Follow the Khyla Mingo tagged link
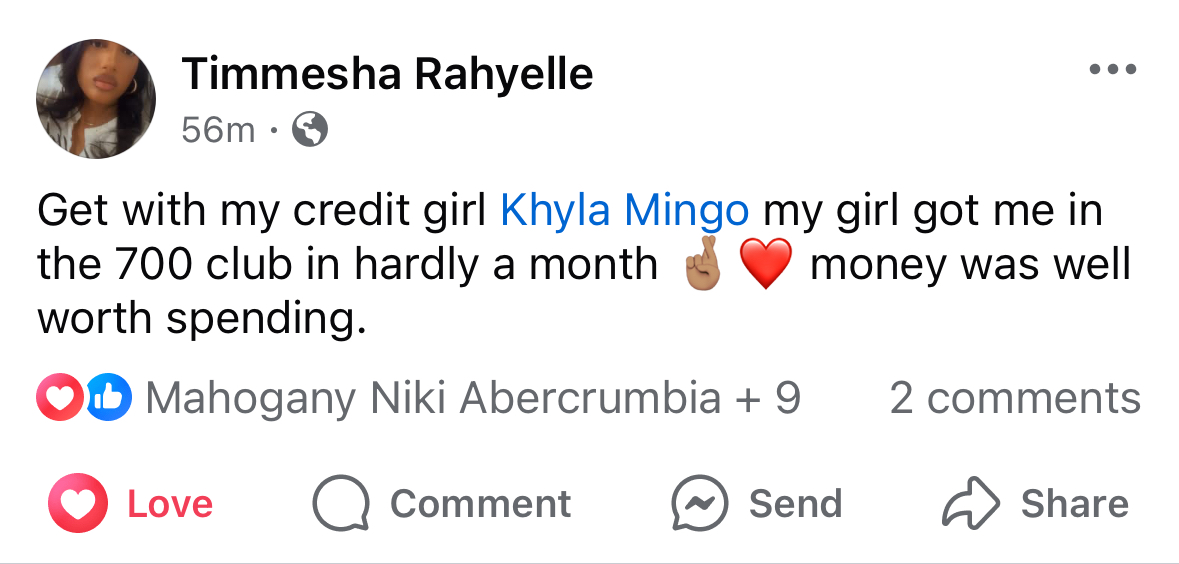This screenshot has height=564, width=1179. pyautogui.click(x=625, y=211)
